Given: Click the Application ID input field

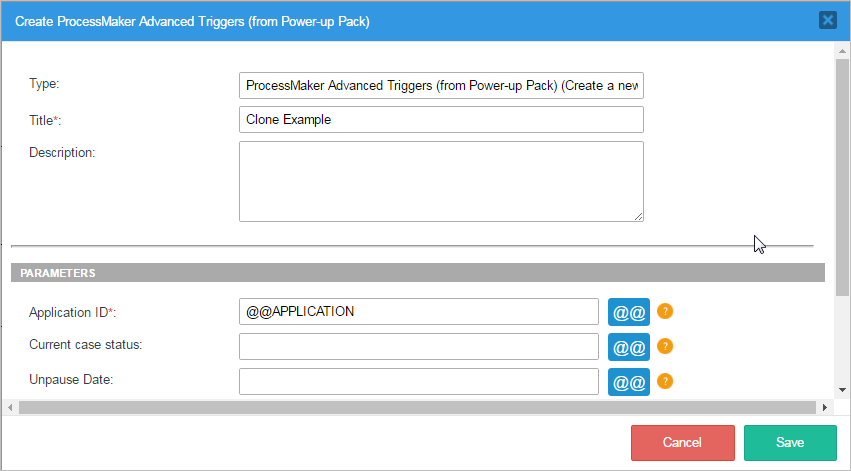Looking at the screenshot, I should pyautogui.click(x=419, y=312).
